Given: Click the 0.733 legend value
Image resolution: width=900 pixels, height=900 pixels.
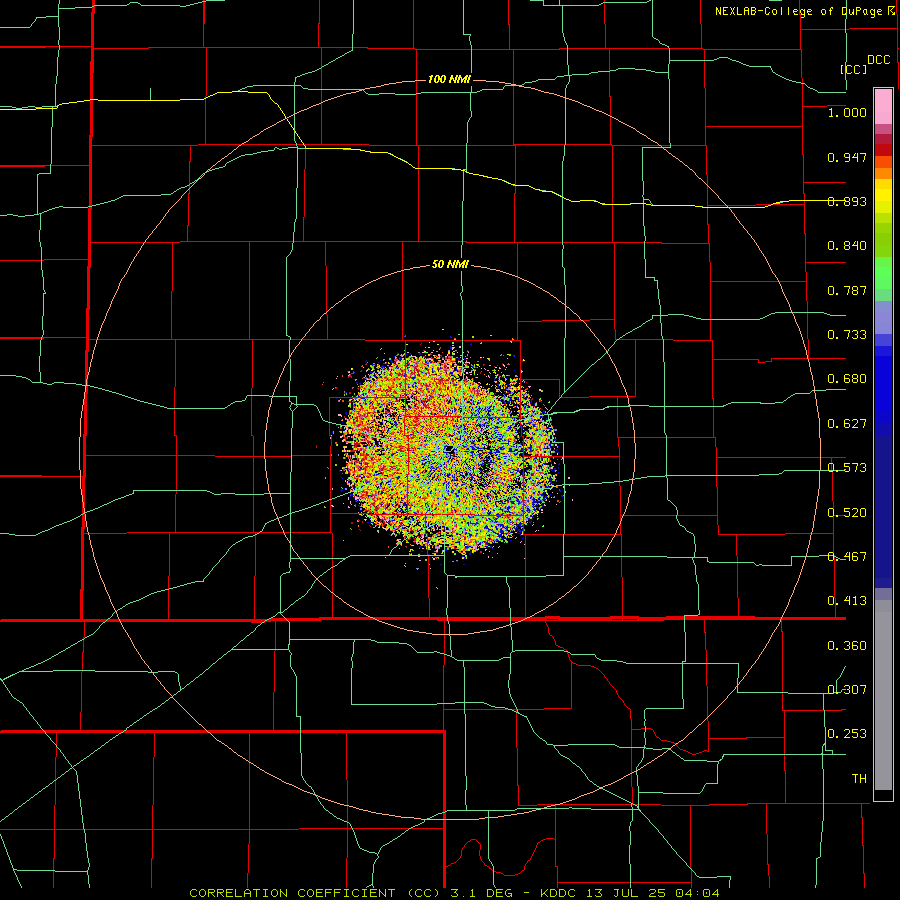Looking at the screenshot, I should pyautogui.click(x=847, y=335).
